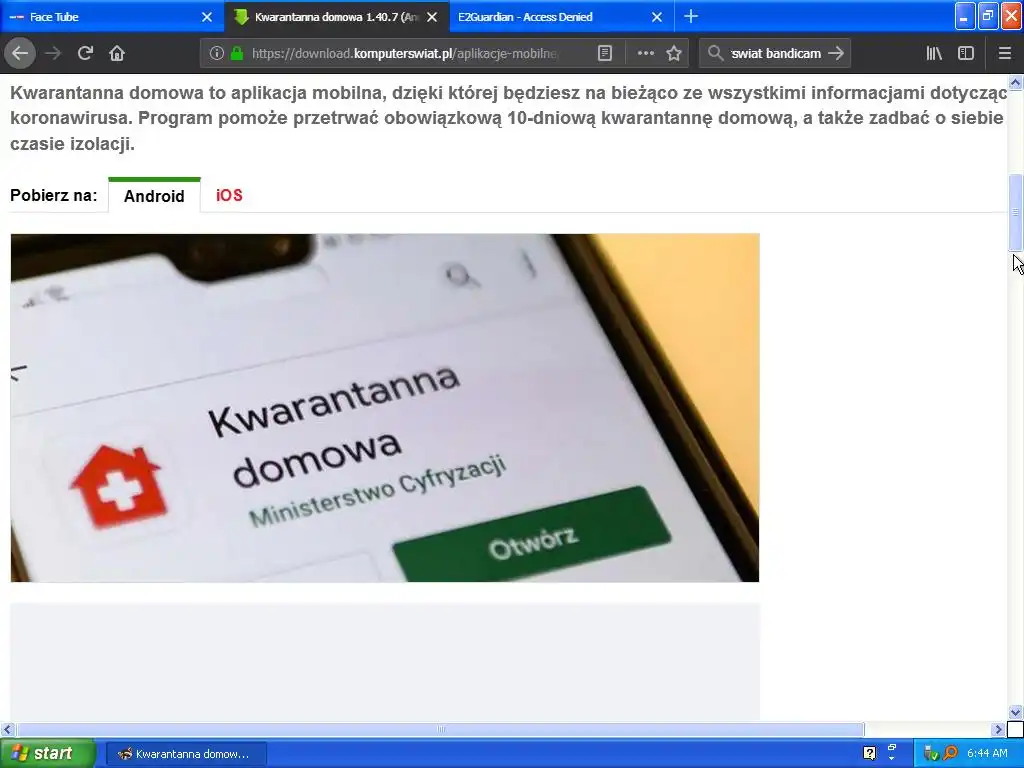Image resolution: width=1024 pixels, height=768 pixels.
Task: Click the search box containing 'swiat bandicam'
Action: tap(775, 54)
